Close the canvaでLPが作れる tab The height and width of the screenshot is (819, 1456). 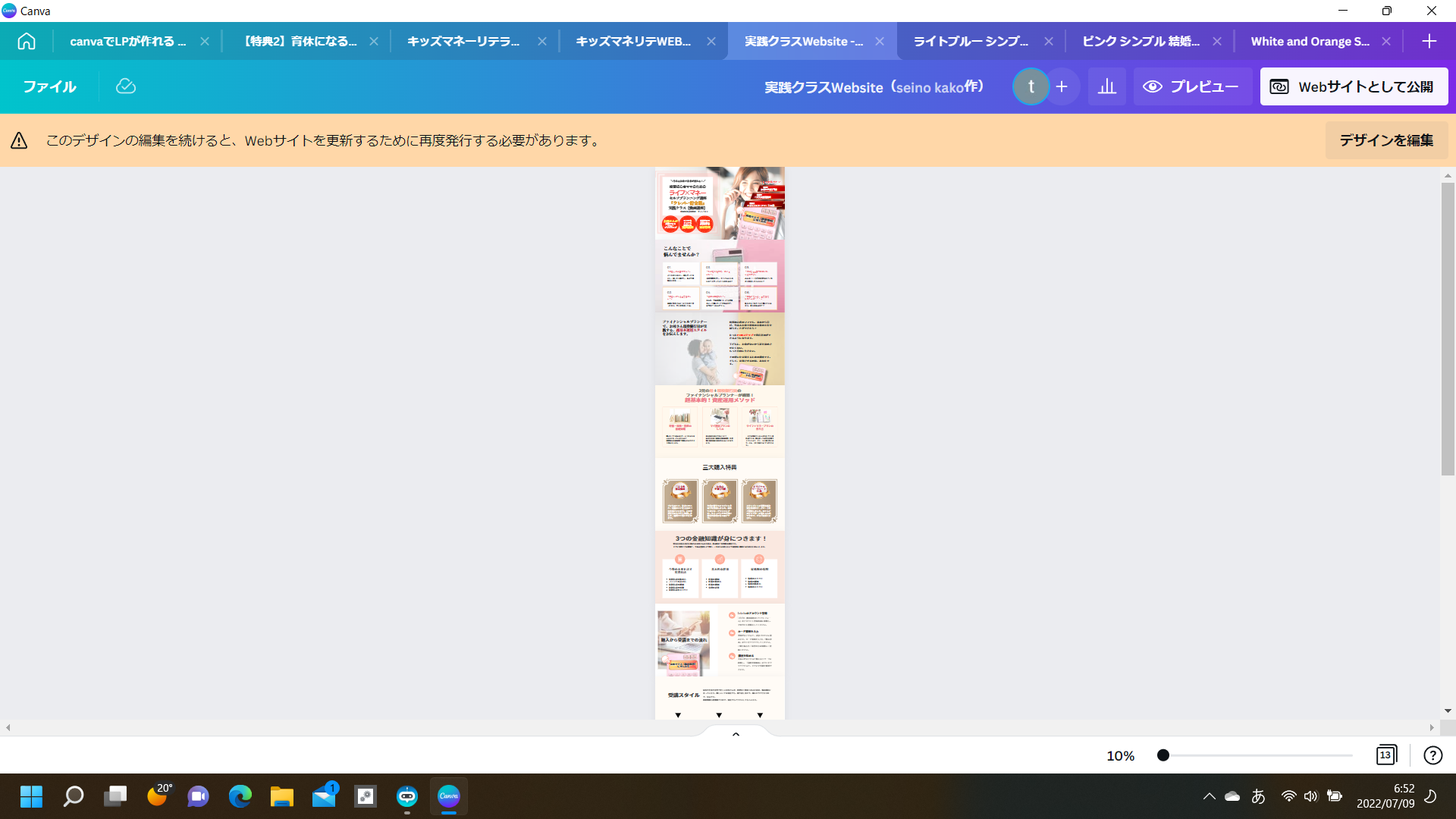(x=205, y=41)
